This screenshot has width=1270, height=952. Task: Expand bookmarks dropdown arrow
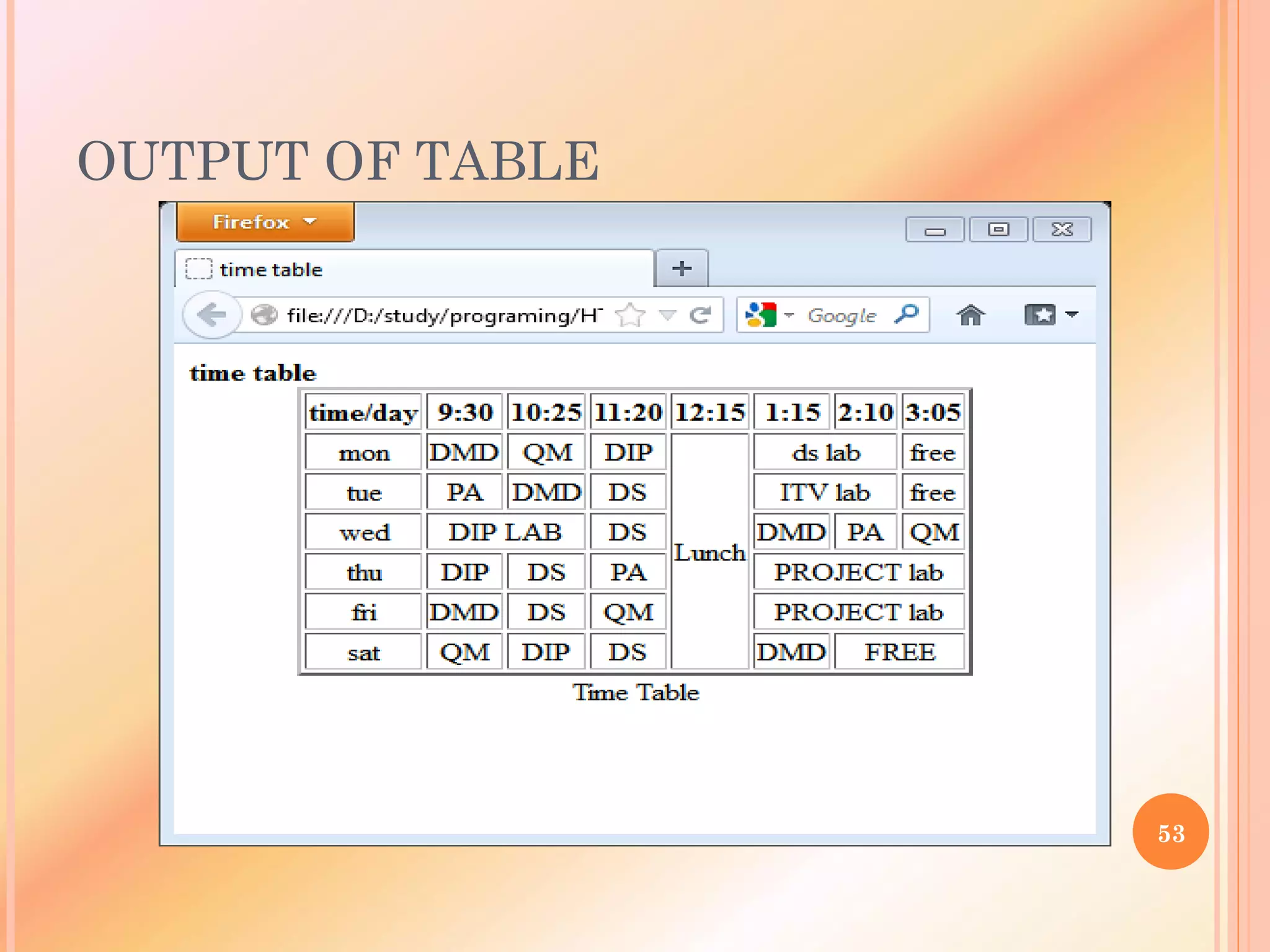[1072, 314]
